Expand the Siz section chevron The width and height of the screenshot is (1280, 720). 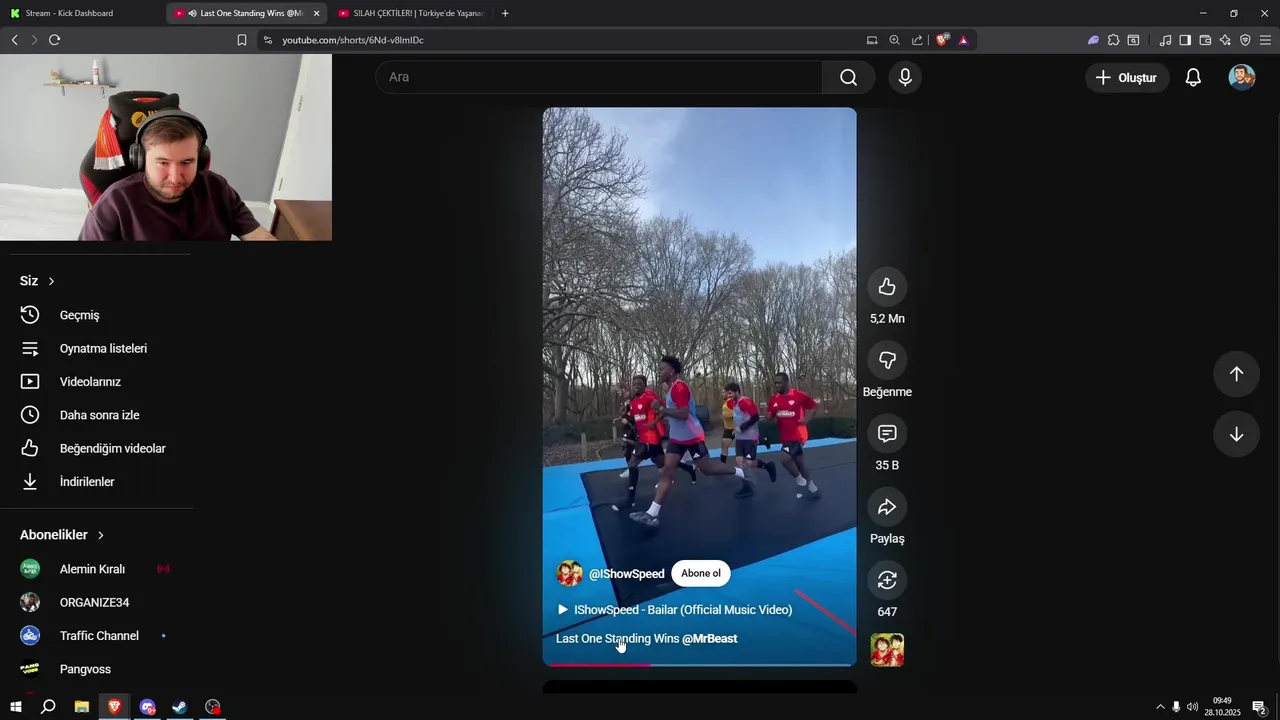click(51, 281)
